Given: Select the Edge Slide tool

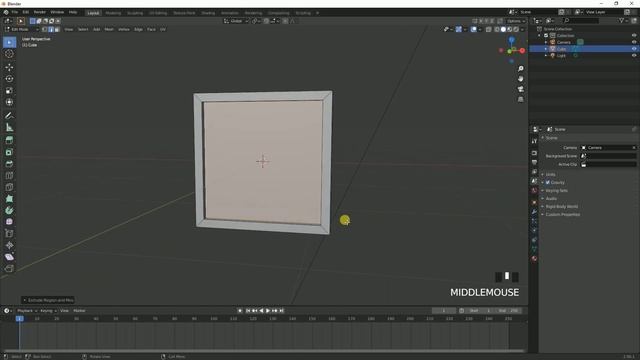Looking at the screenshot, I should [9, 233].
